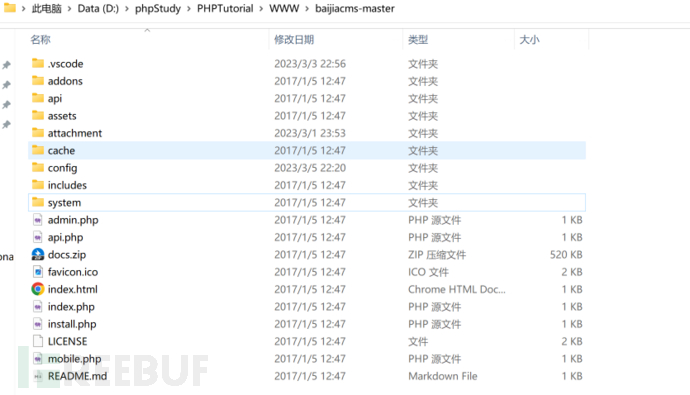Expand the chevron after WWW

tap(307, 9)
